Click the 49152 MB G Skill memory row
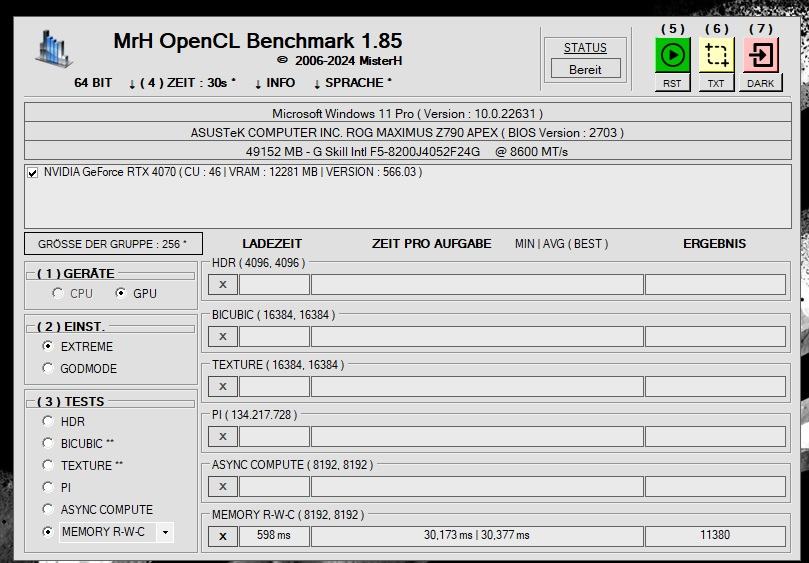809x563 pixels. 408,151
